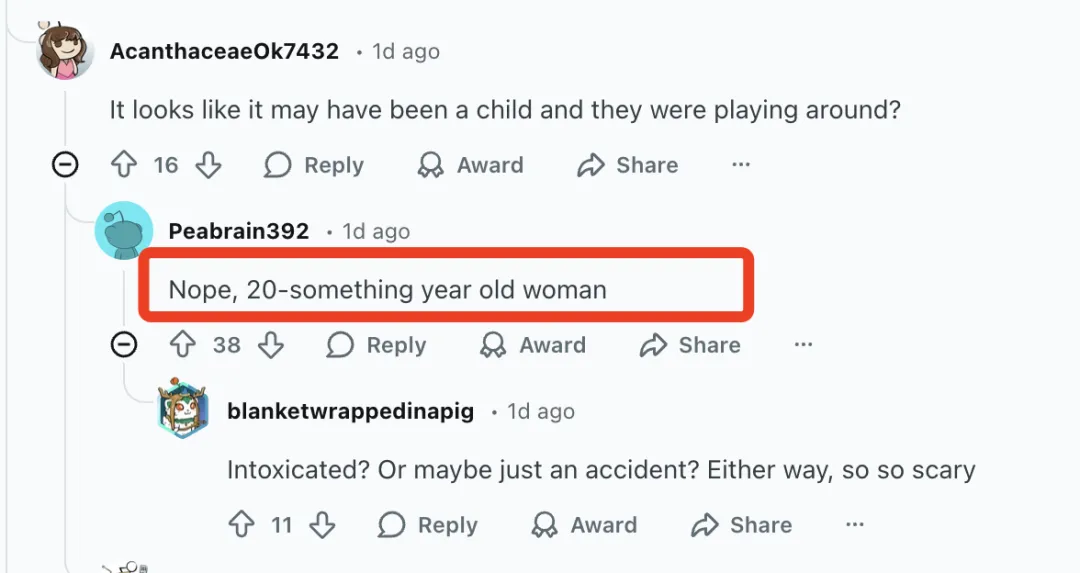Reply to AcanthaceaeOk7432's comment

314,165
